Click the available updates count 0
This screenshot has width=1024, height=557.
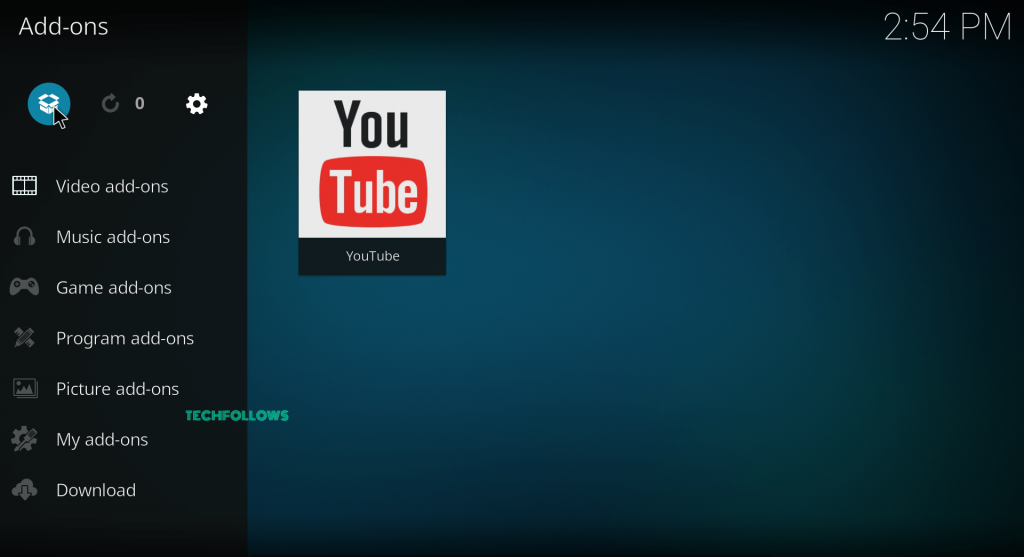point(139,103)
